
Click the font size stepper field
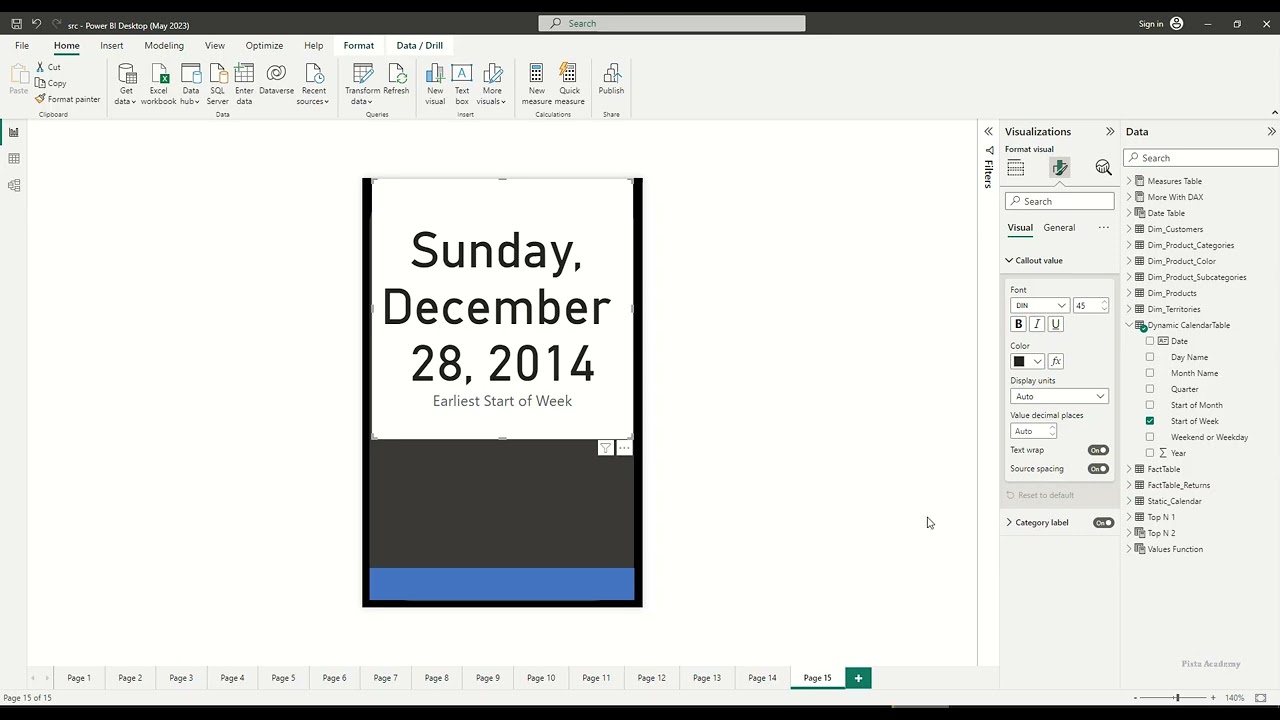(x=1090, y=306)
